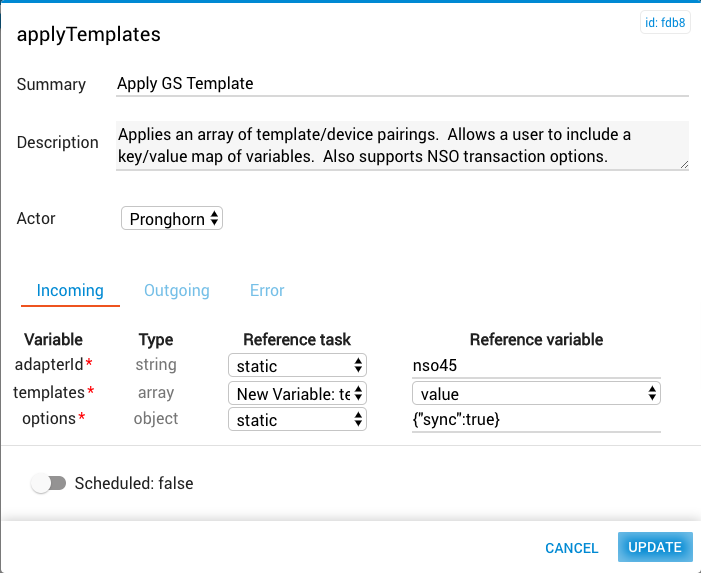701x573 pixels.
Task: Click the Reference variable column header
Action: point(536,340)
